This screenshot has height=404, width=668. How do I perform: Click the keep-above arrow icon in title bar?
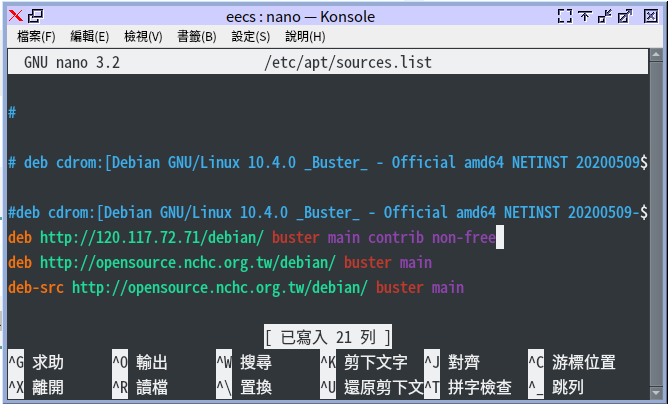click(585, 15)
